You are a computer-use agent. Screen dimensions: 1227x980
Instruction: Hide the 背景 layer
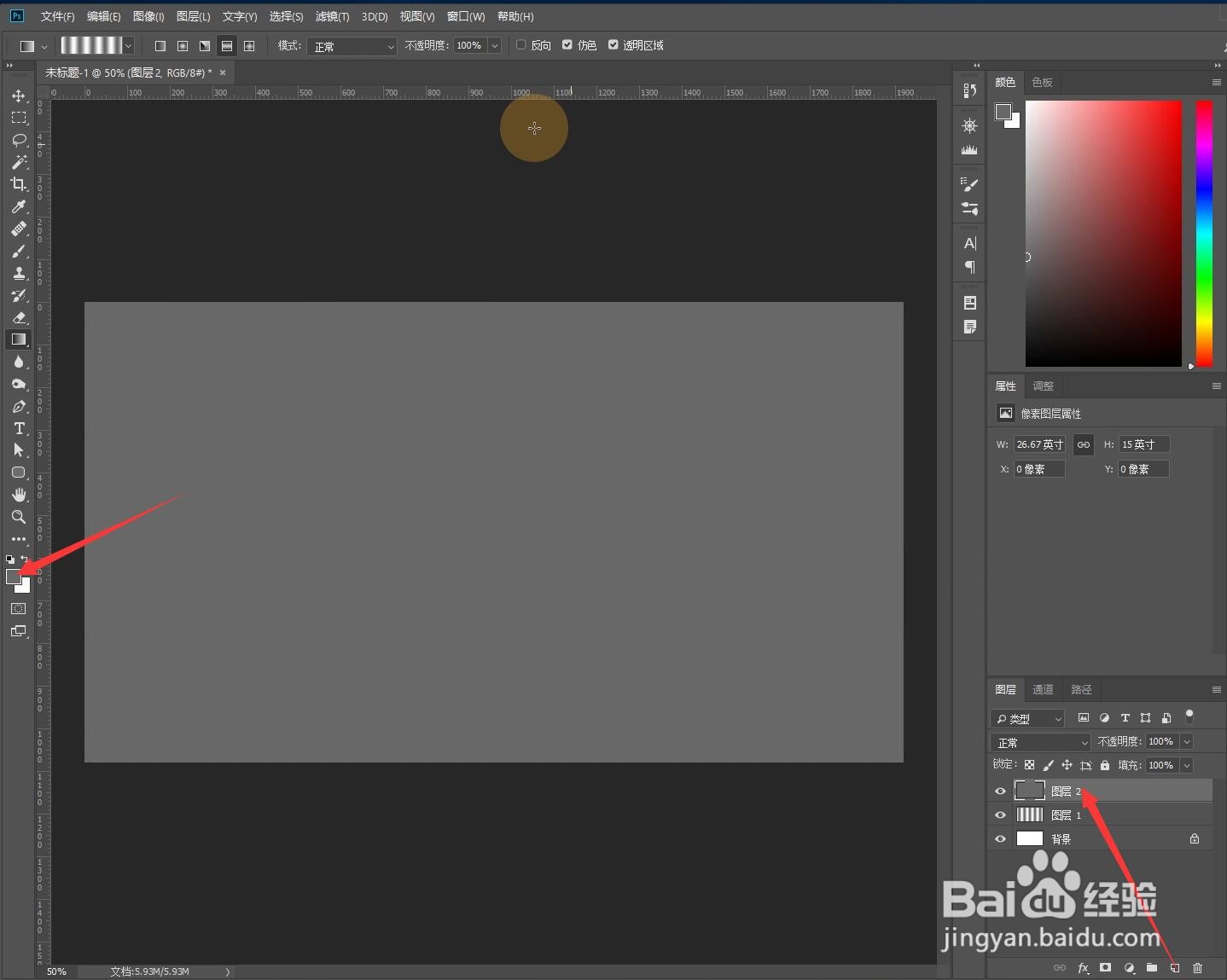(1000, 838)
